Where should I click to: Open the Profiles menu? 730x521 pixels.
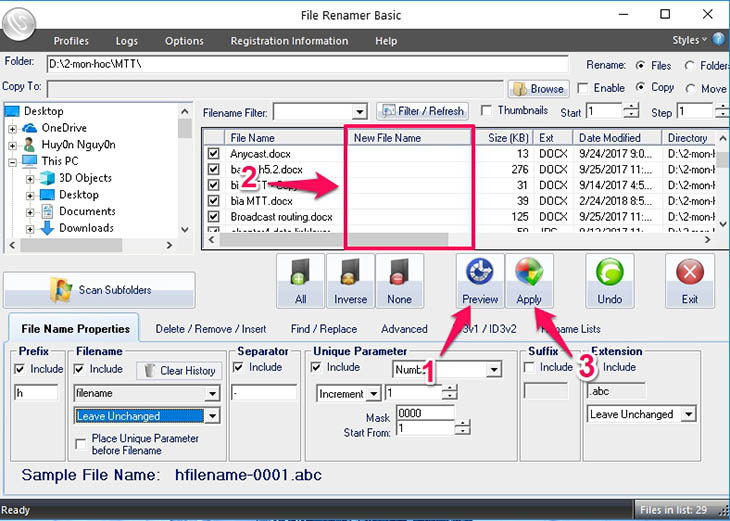pyautogui.click(x=71, y=41)
